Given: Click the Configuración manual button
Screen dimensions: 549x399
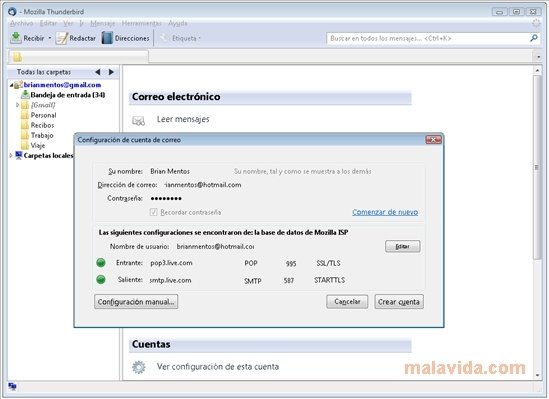Looking at the screenshot, I should coord(136,302).
